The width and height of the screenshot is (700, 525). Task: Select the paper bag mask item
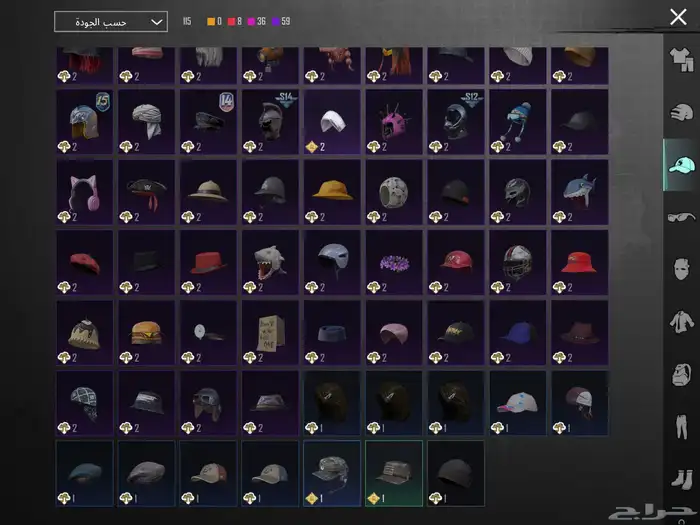pyautogui.click(x=270, y=332)
